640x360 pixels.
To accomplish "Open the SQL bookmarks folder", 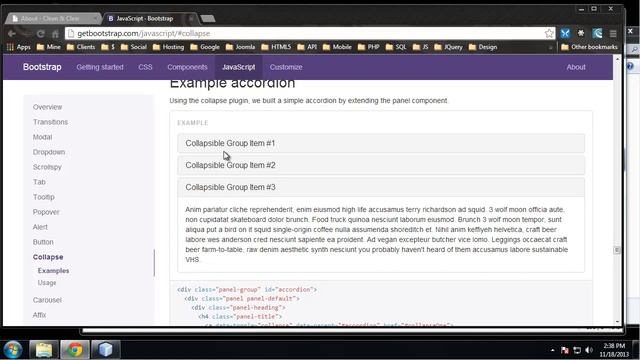I will 396,47.
